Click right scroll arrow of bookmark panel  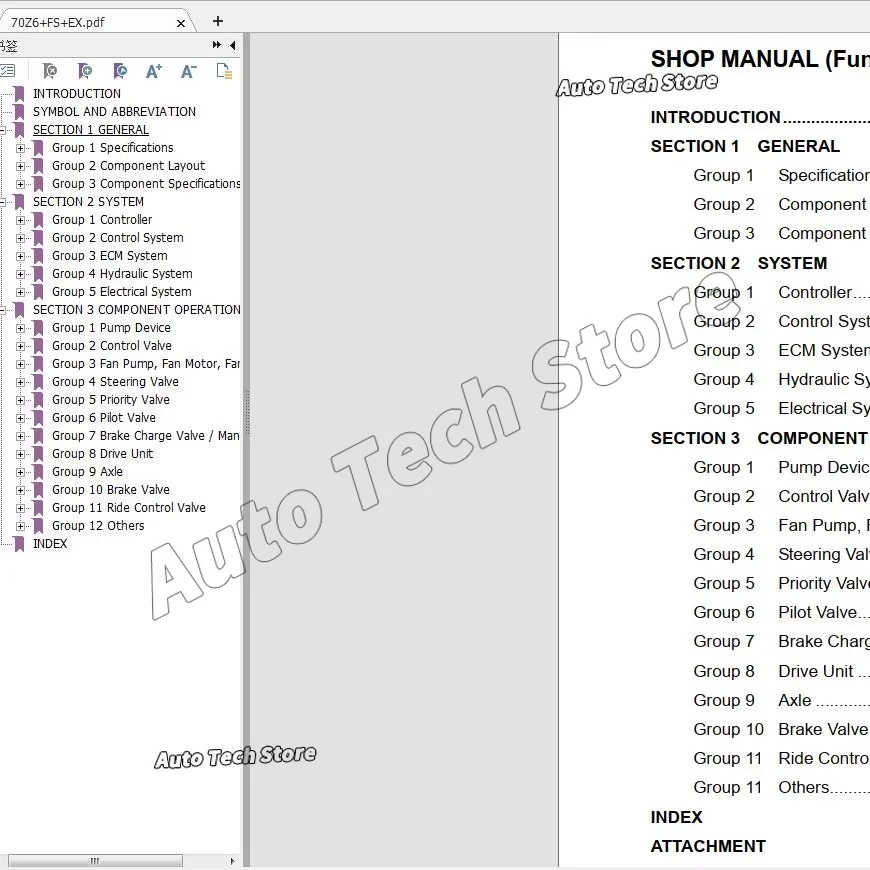232,861
